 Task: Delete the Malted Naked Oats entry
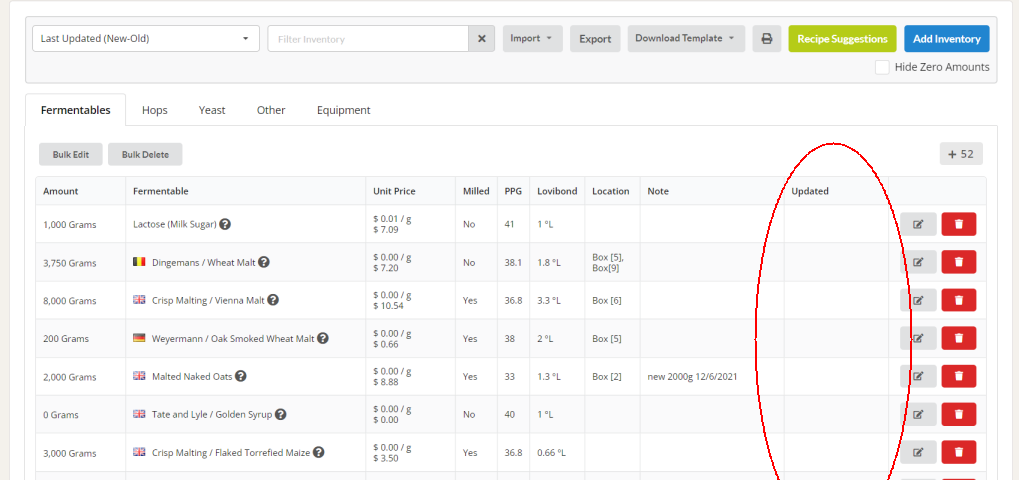(x=959, y=376)
